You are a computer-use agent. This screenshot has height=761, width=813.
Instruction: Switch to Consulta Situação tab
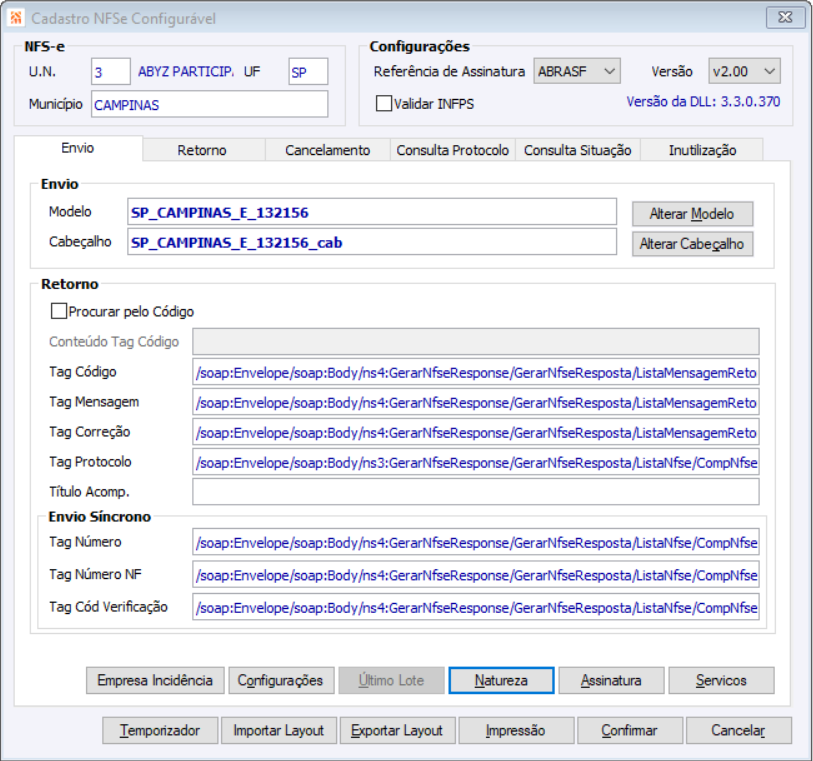pyautogui.click(x=578, y=150)
